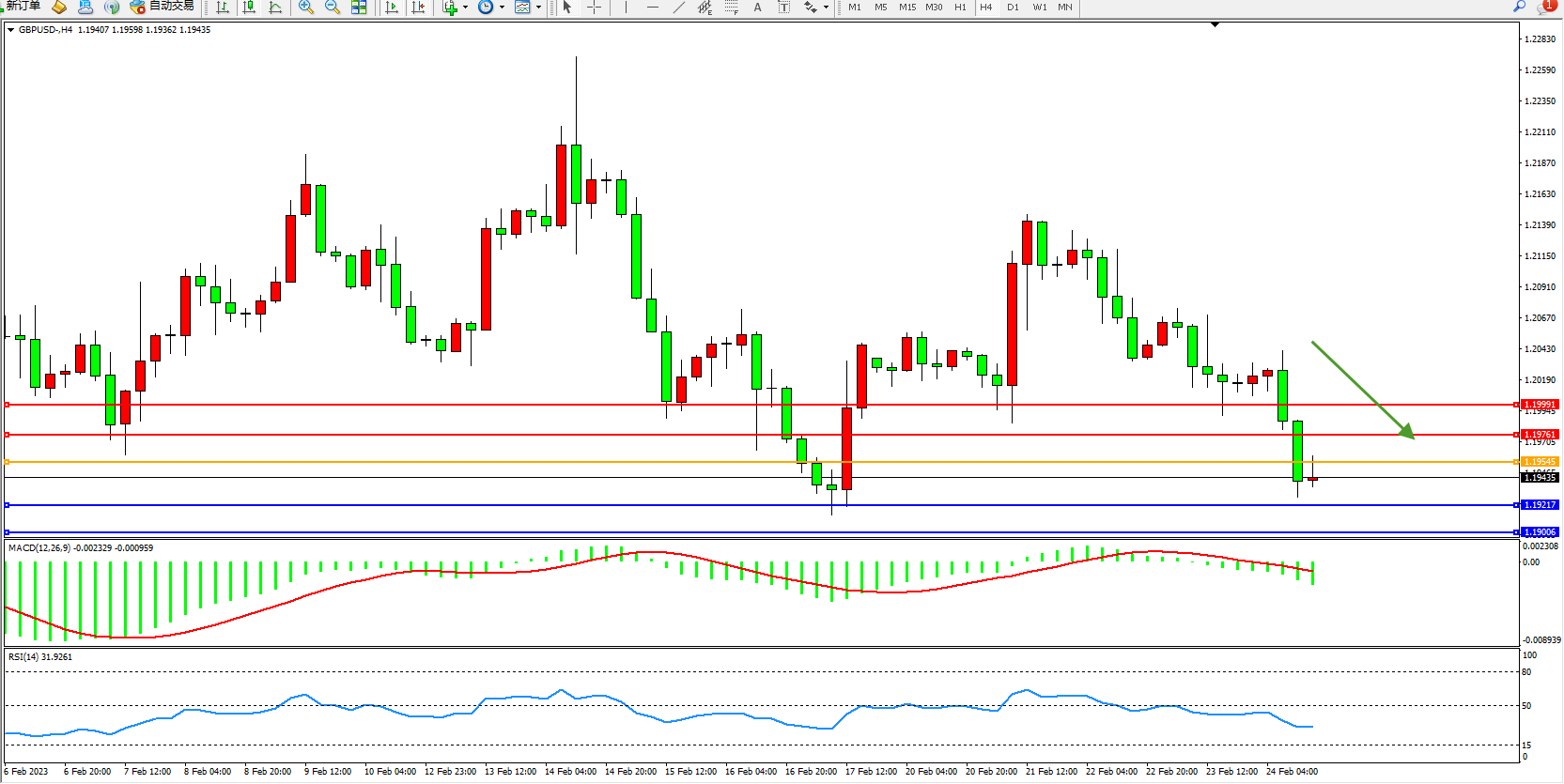Click the Zoom Out magnifier icon

(x=333, y=7)
